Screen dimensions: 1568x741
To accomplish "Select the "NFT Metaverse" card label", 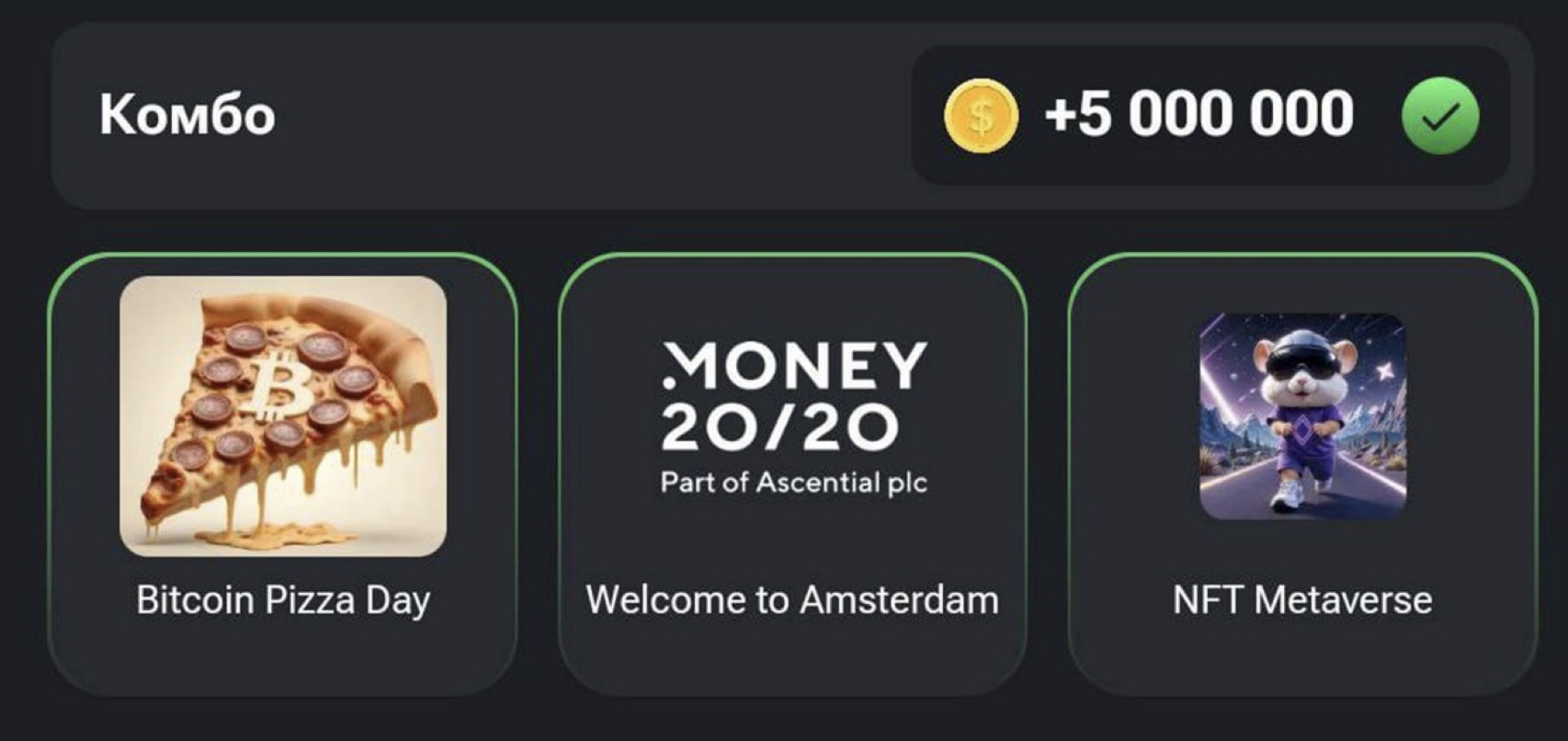I will click(x=1302, y=600).
